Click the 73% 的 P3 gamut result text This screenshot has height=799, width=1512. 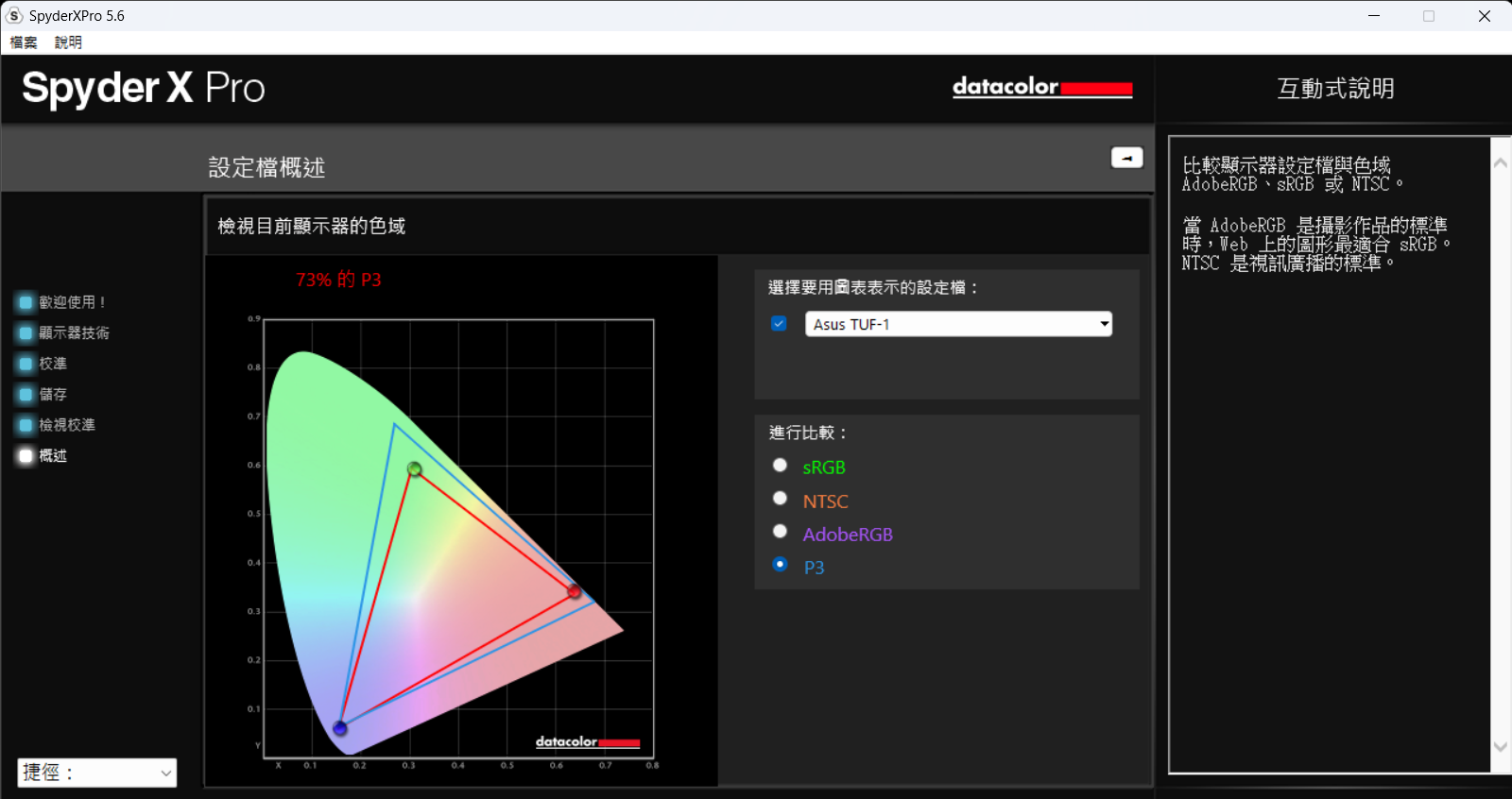coord(338,280)
